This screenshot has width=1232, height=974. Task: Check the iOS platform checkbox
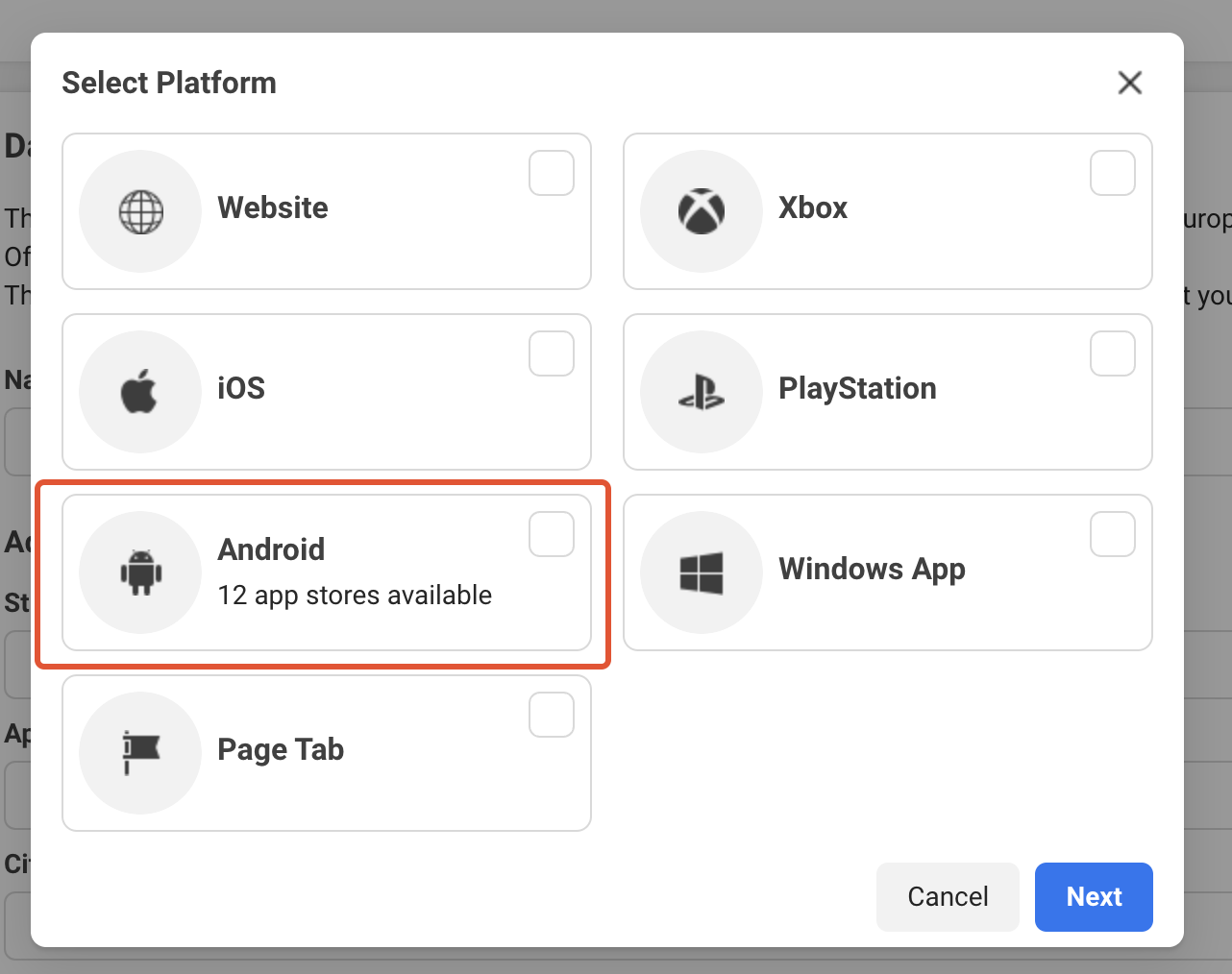(552, 353)
